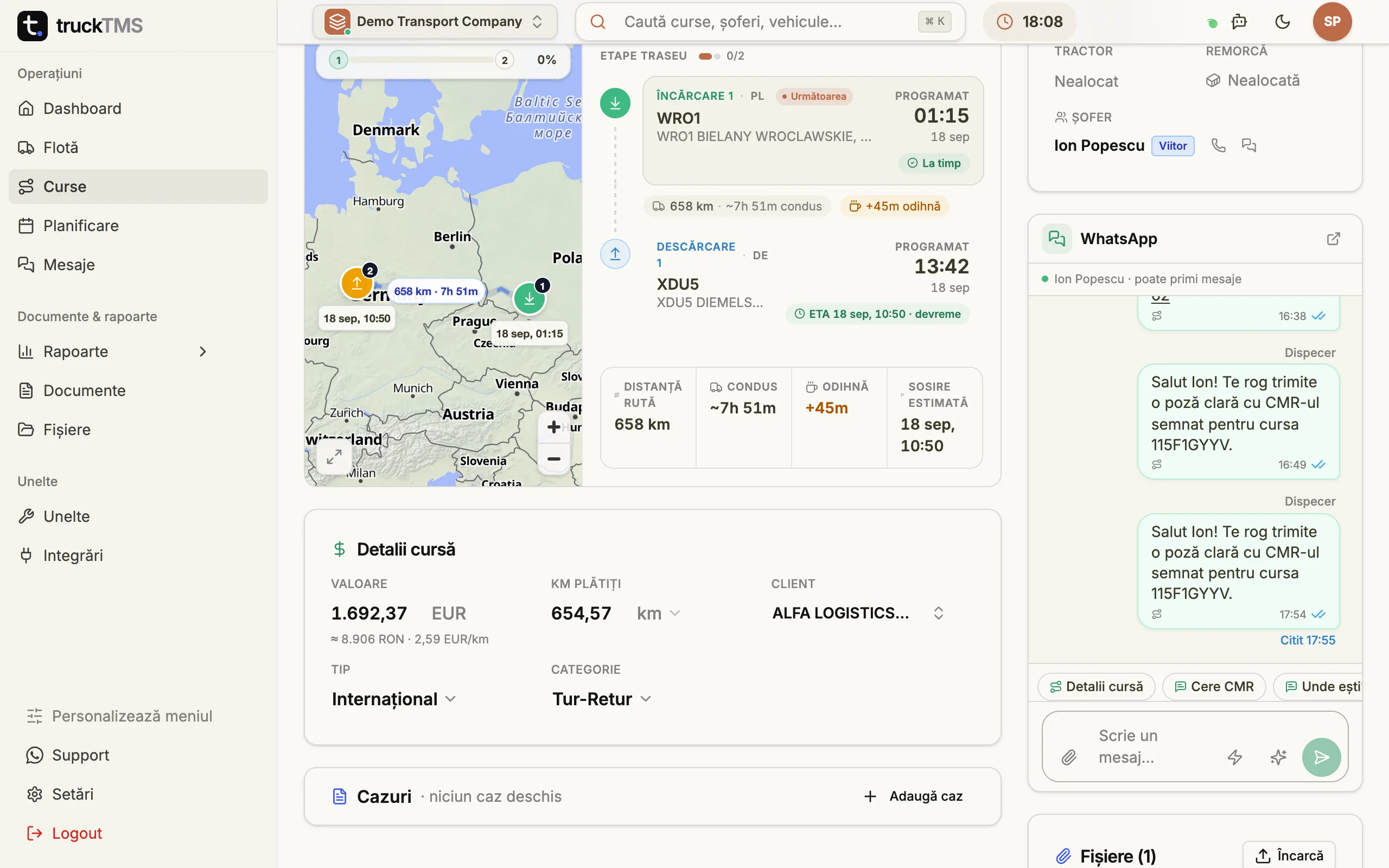Click the truckTMS logo icon
Viewport: 1389px width, 868px height.
32,25
